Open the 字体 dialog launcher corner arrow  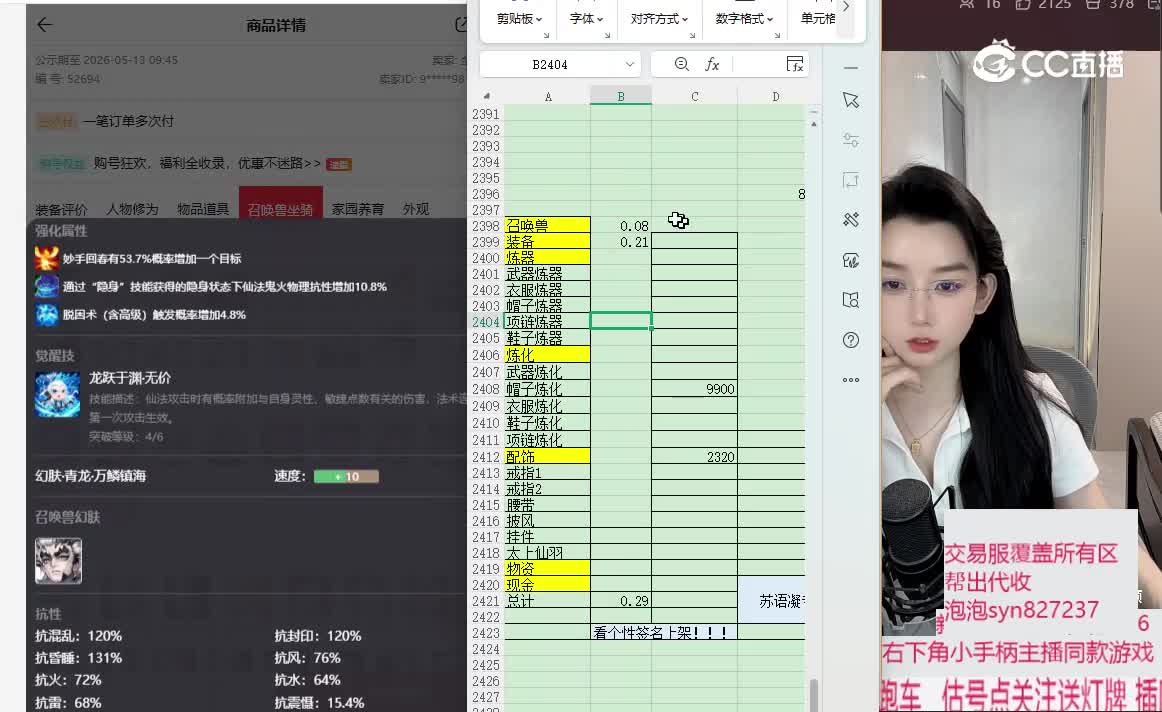point(607,36)
